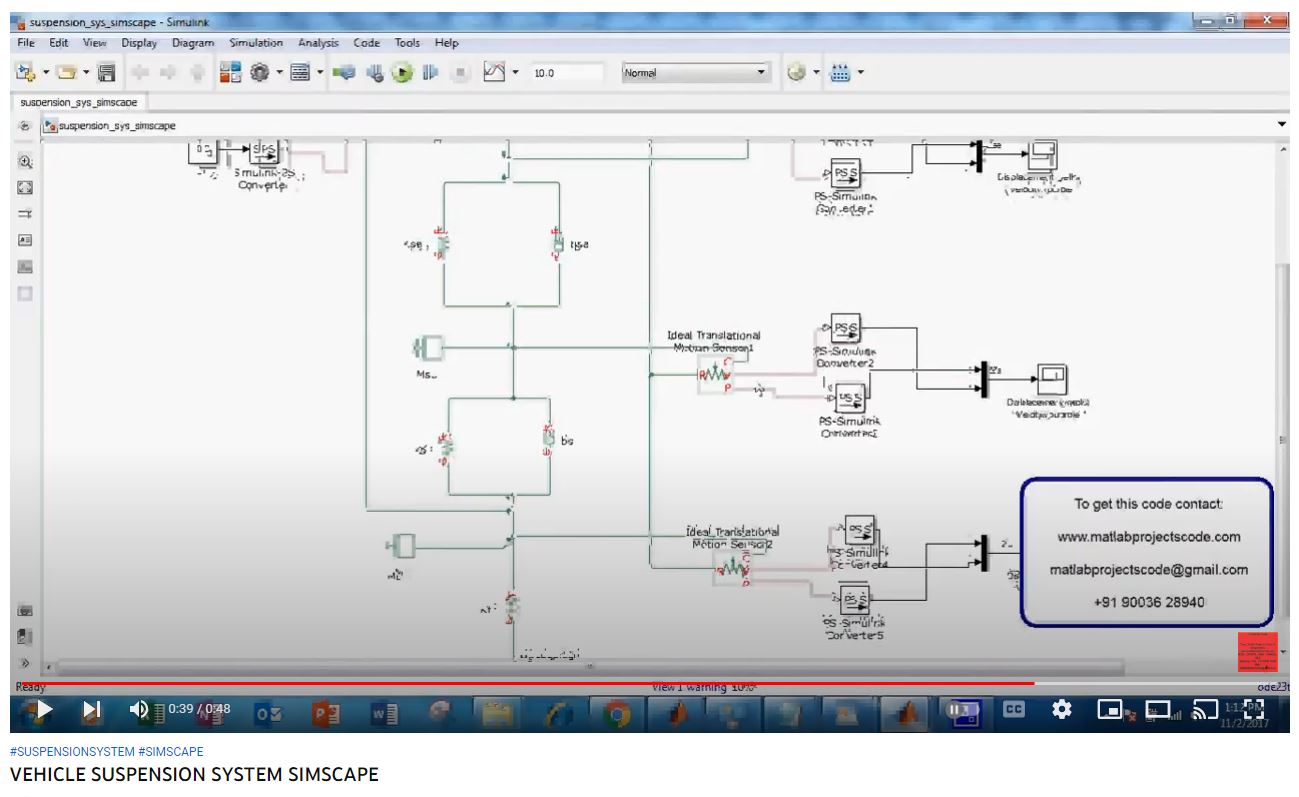Screen dimensions: 1299x797
Task: Open the simulation mode Normal dropdown
Action: point(696,73)
